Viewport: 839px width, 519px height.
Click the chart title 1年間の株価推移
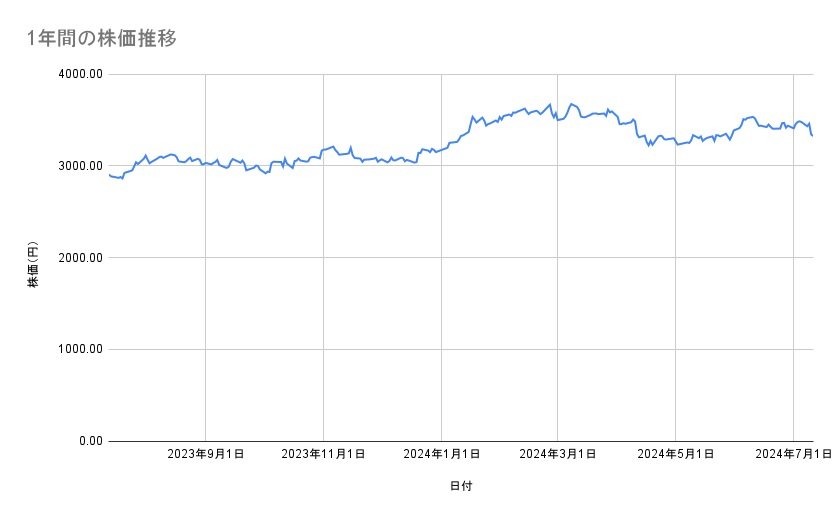pos(103,38)
